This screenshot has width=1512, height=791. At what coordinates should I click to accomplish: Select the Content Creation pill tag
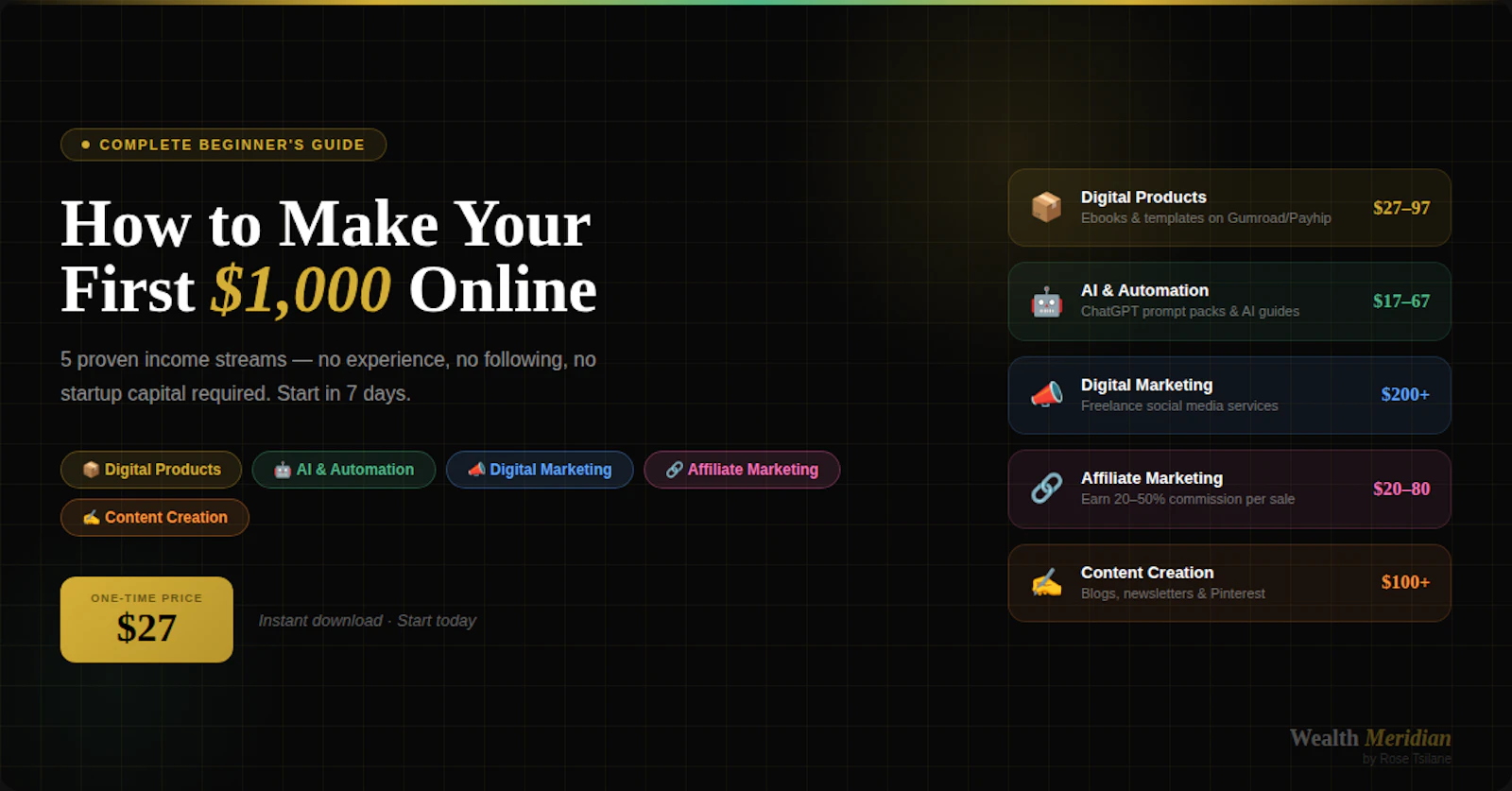[155, 518]
